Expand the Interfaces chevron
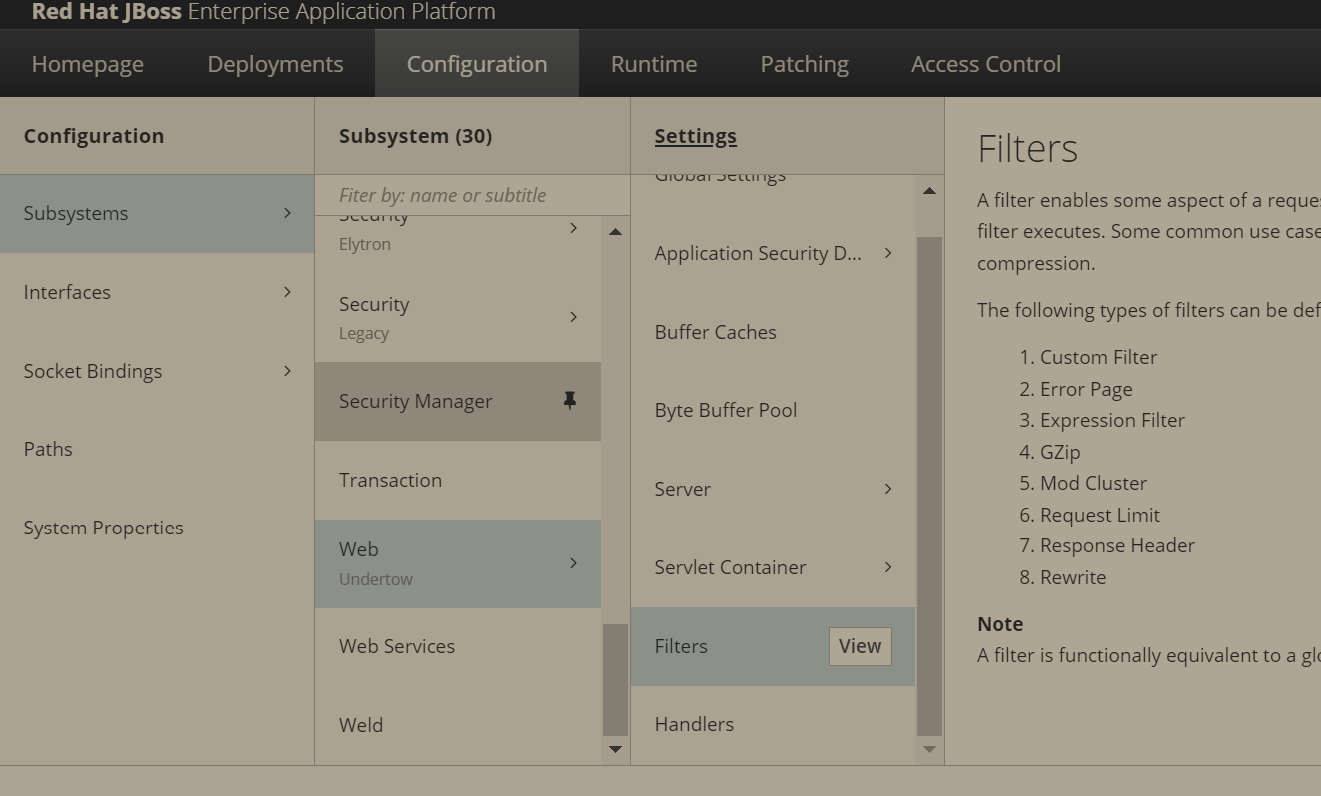This screenshot has height=796, width=1321. click(x=287, y=292)
